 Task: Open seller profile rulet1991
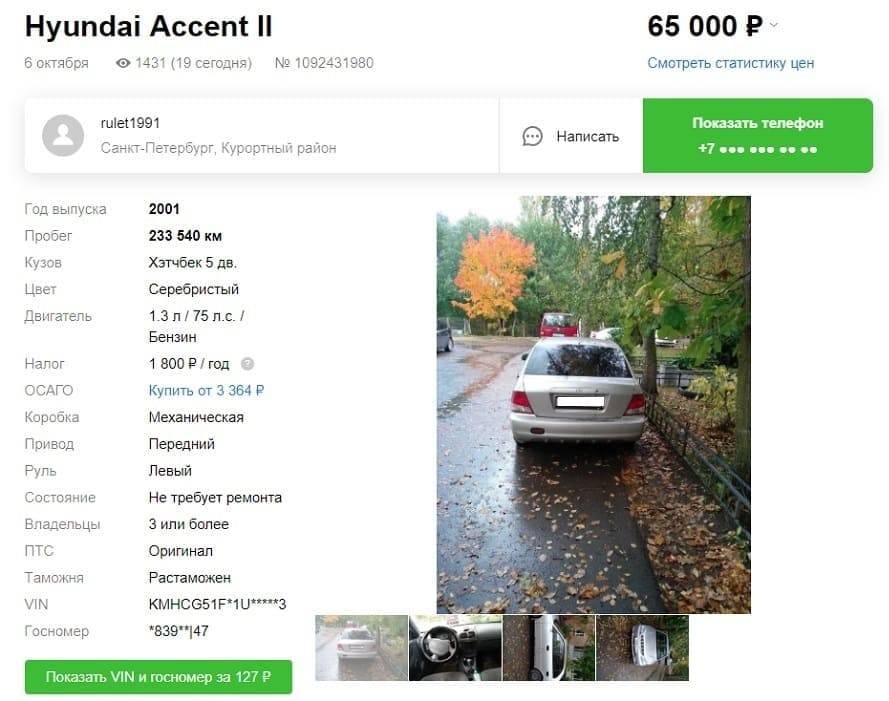130,123
